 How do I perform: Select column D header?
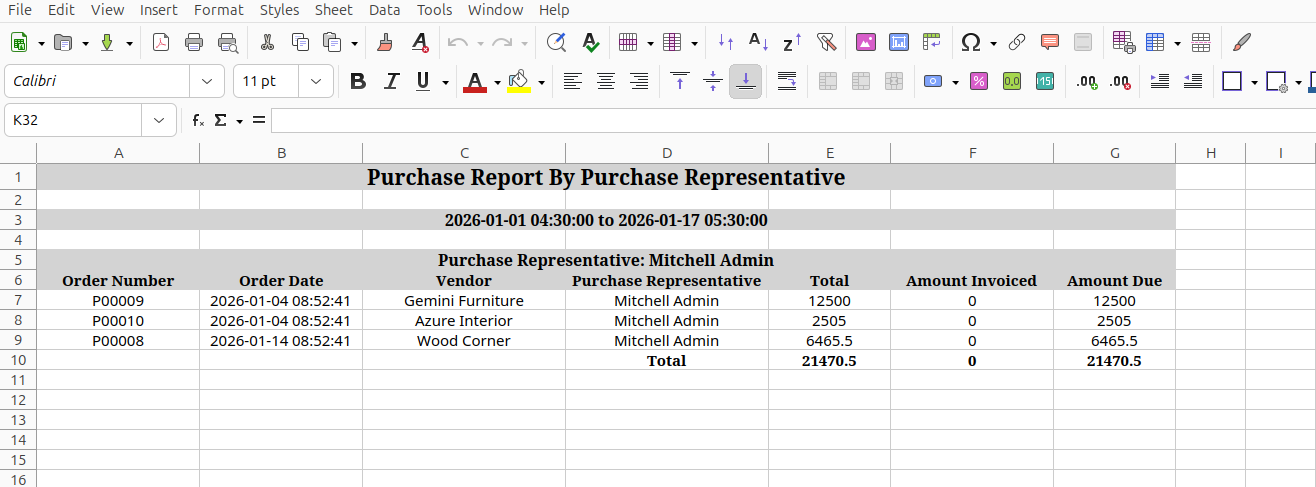[667, 152]
